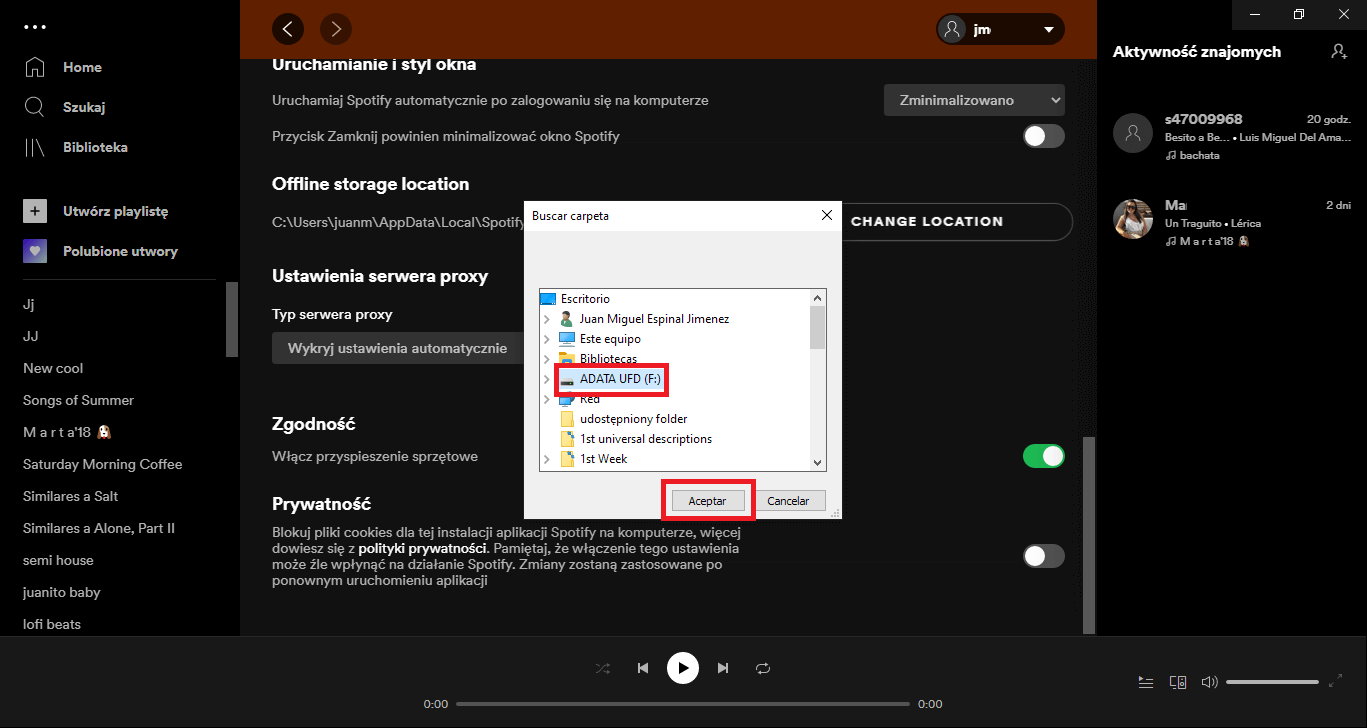
Task: Open the three-dots app menu
Action: pyautogui.click(x=35, y=27)
